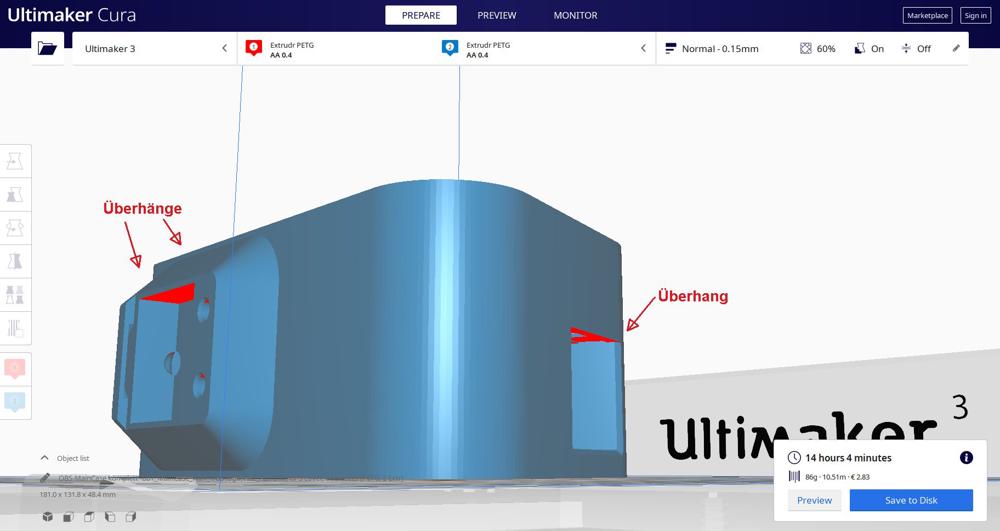
Task: Click the Object list label
Action: tap(73, 458)
